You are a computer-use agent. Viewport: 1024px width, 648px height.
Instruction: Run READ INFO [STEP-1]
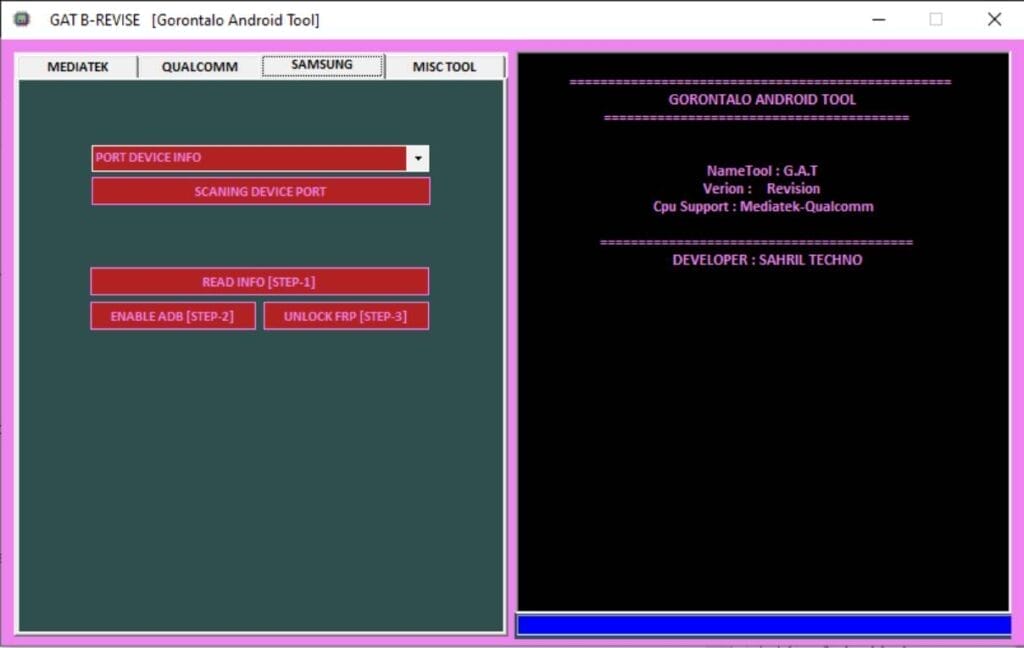pyautogui.click(x=260, y=281)
